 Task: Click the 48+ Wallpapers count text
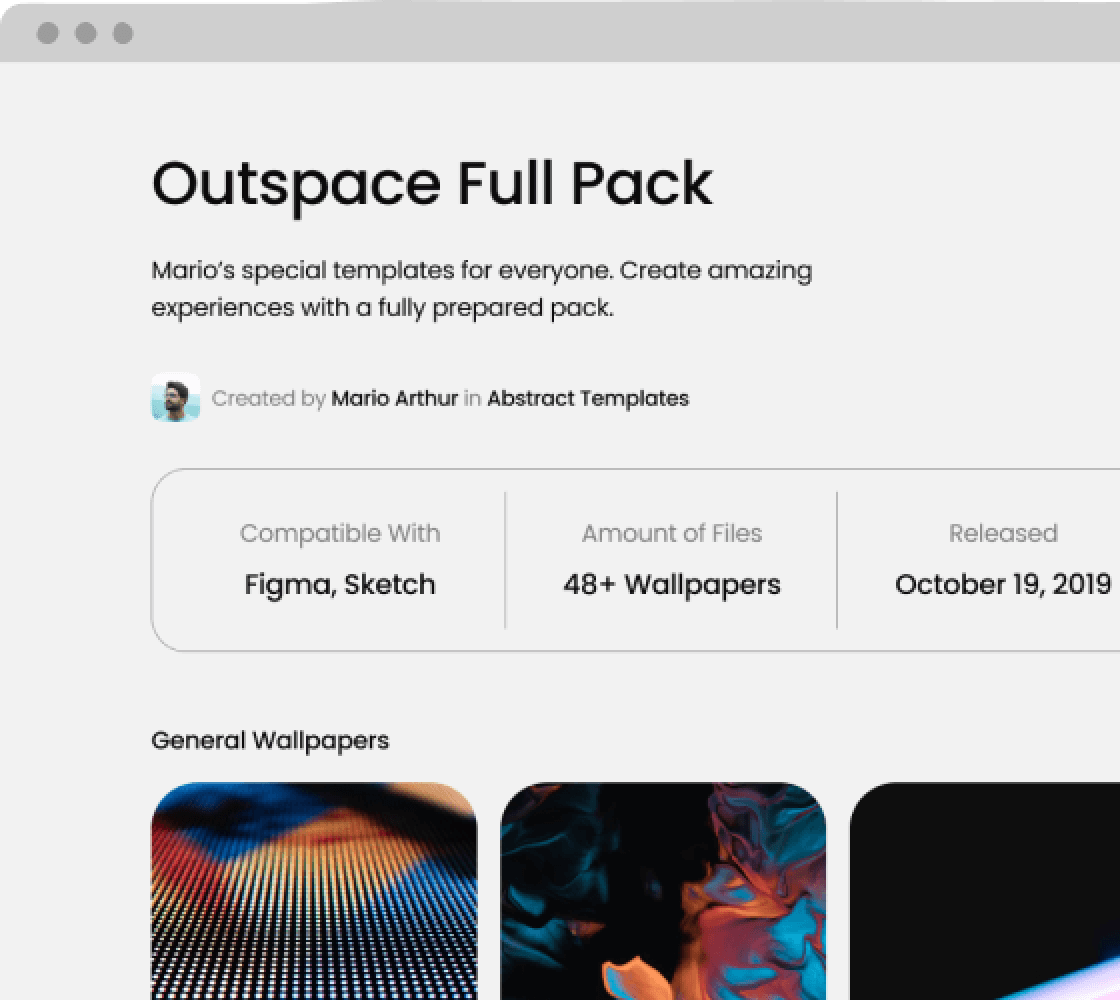point(672,584)
